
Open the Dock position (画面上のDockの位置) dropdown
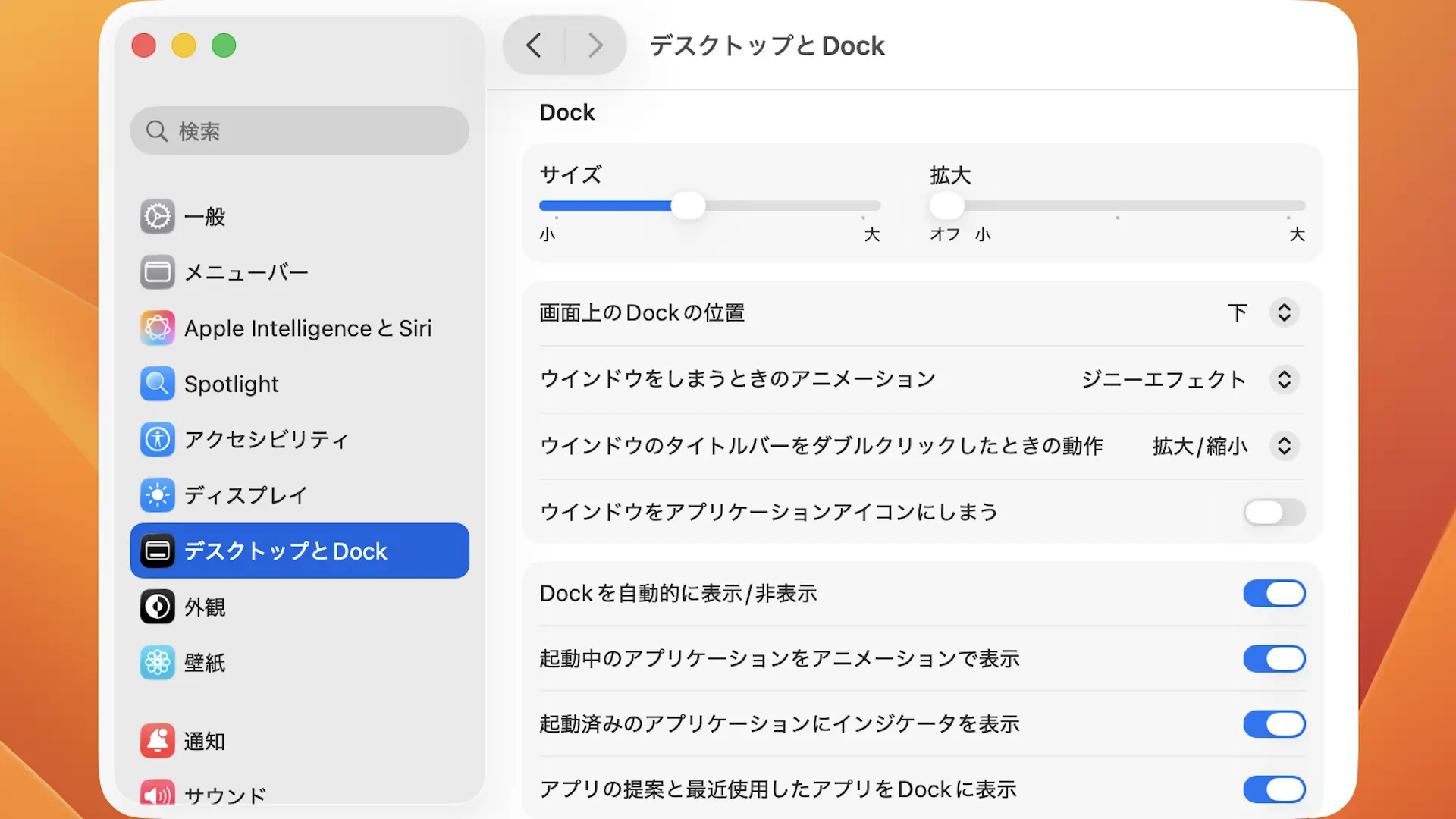[x=1284, y=313]
